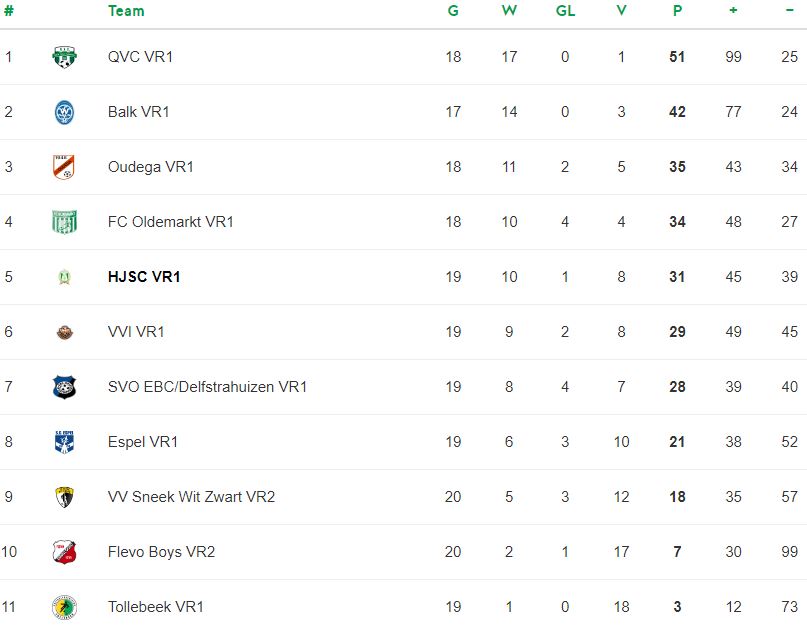Select the VV Sneek Wit Zwart crest
Screen dimensions: 807x626
(x=64, y=497)
